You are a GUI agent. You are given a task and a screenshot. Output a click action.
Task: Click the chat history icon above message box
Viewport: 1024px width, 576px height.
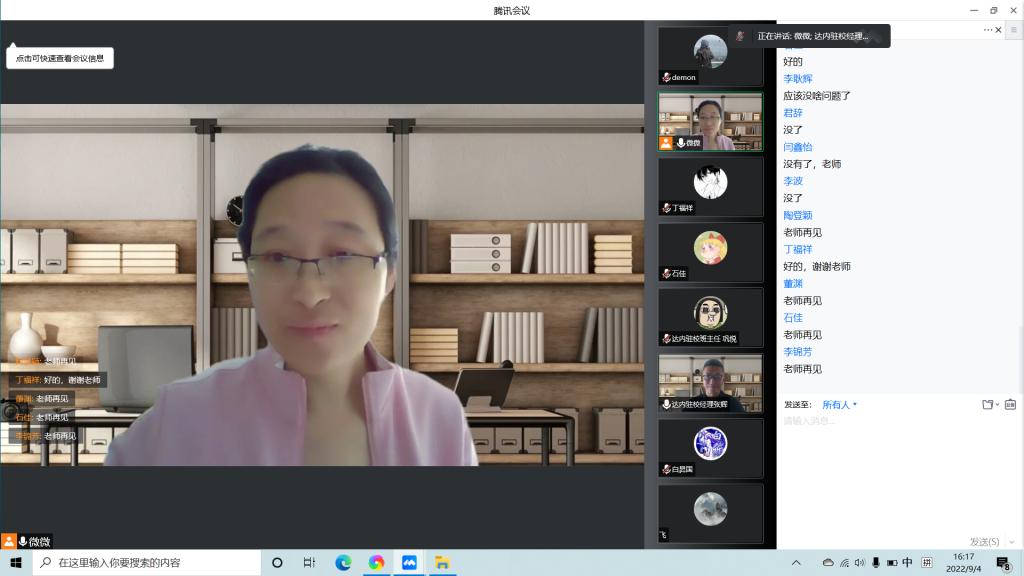pos(1010,405)
